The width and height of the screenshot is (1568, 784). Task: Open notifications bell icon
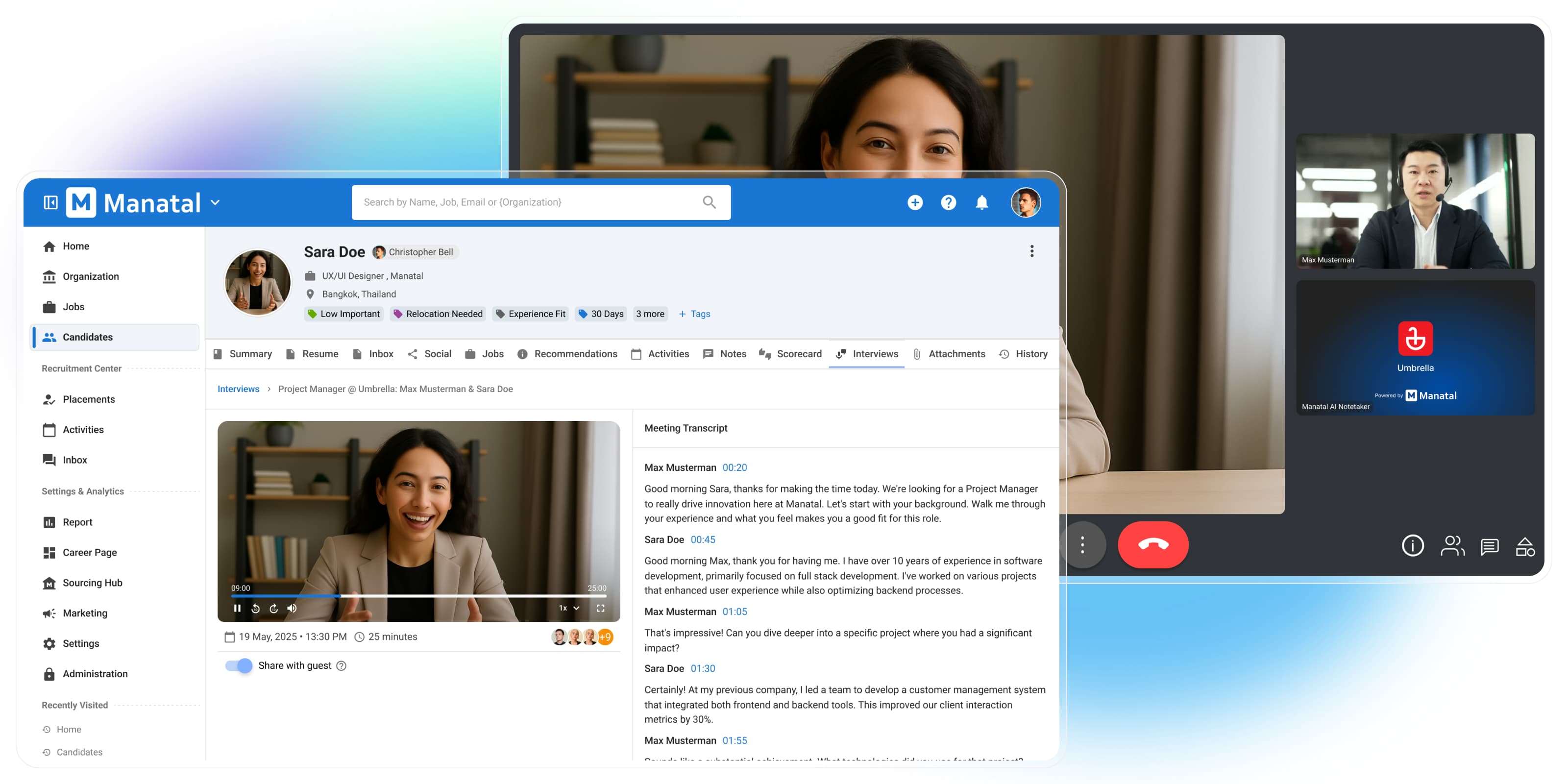click(x=981, y=202)
